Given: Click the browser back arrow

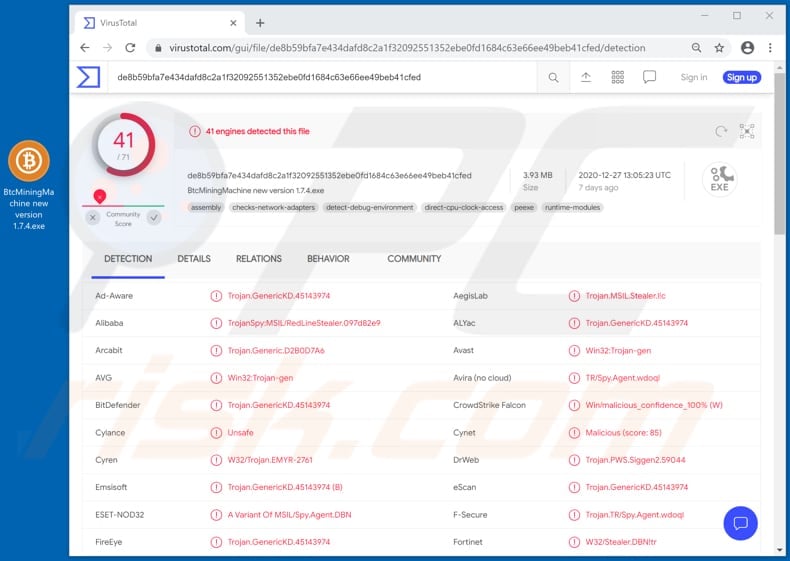Looking at the screenshot, I should pyautogui.click(x=85, y=48).
